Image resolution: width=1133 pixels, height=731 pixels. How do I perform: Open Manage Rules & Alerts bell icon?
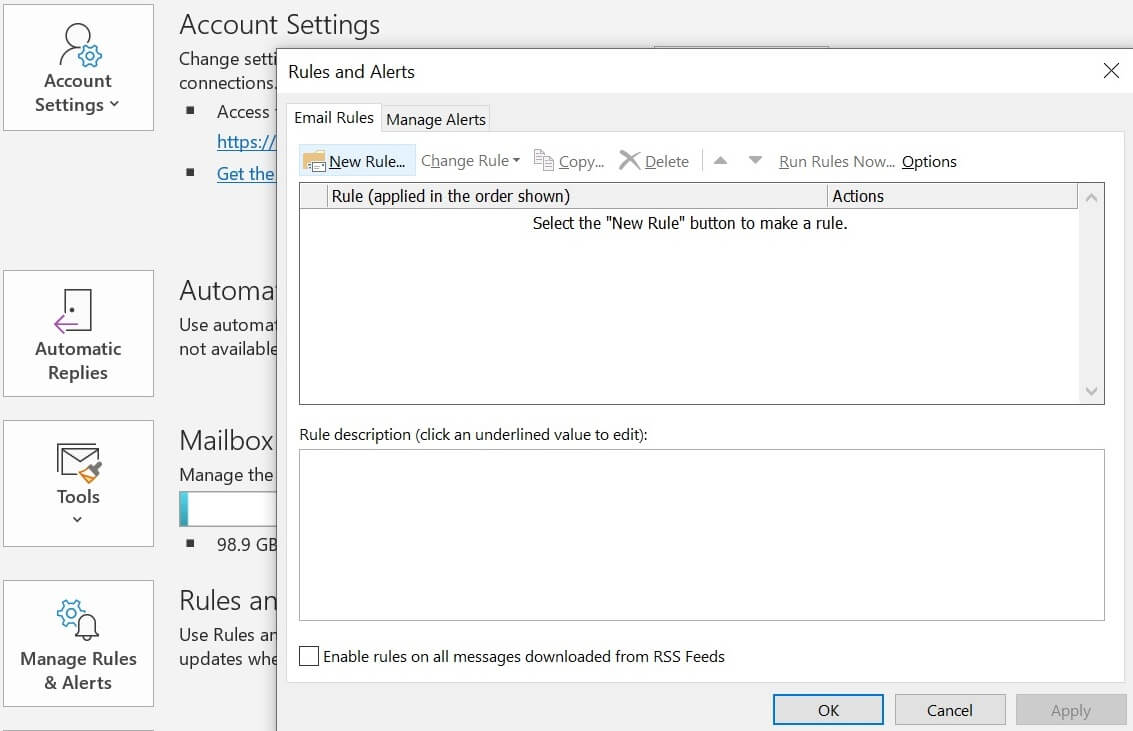[78, 620]
